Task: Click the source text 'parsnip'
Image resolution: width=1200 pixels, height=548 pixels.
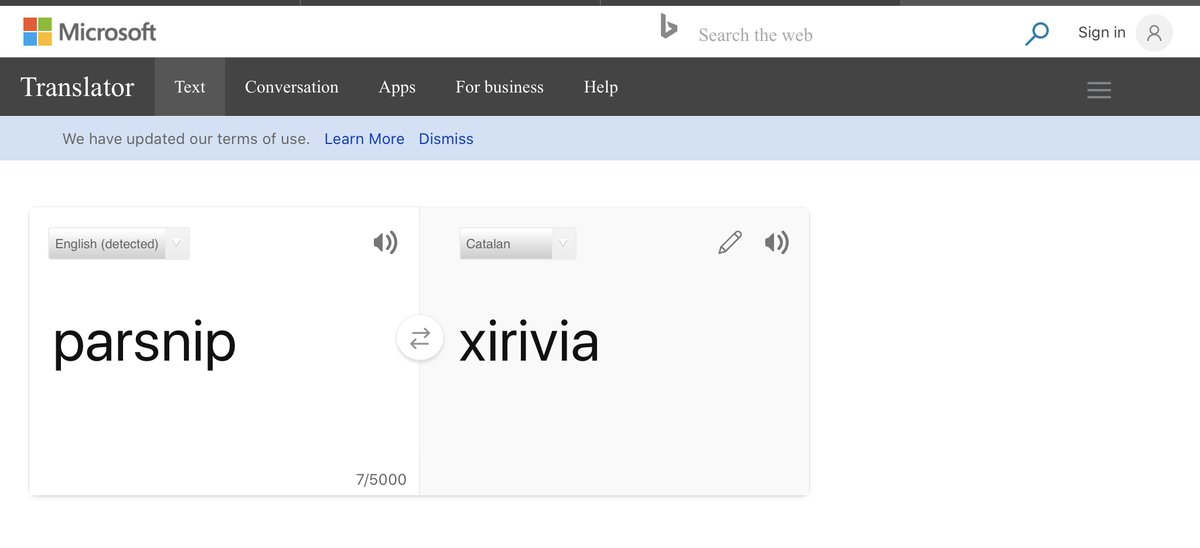Action: pos(144,343)
